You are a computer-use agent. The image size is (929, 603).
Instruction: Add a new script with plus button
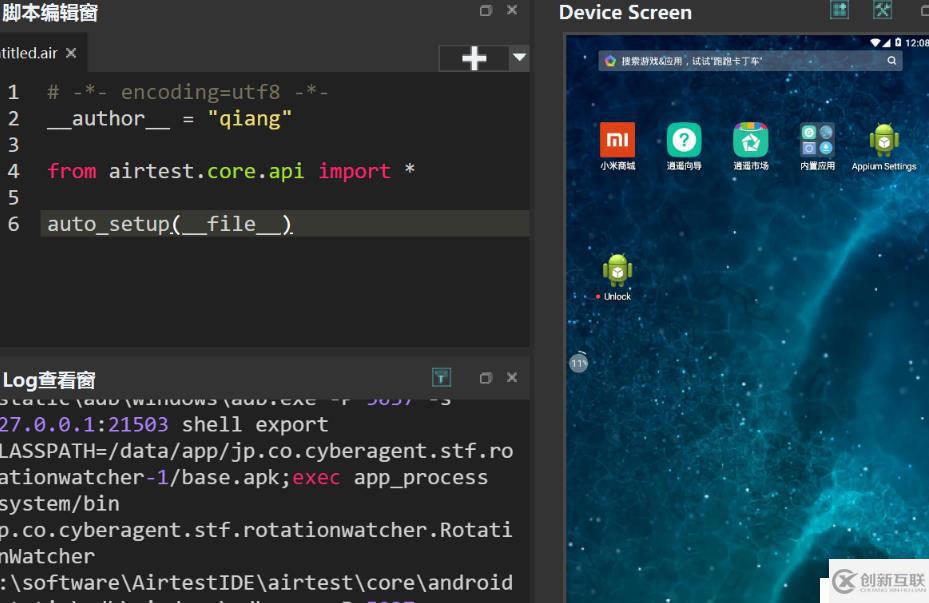coord(474,58)
